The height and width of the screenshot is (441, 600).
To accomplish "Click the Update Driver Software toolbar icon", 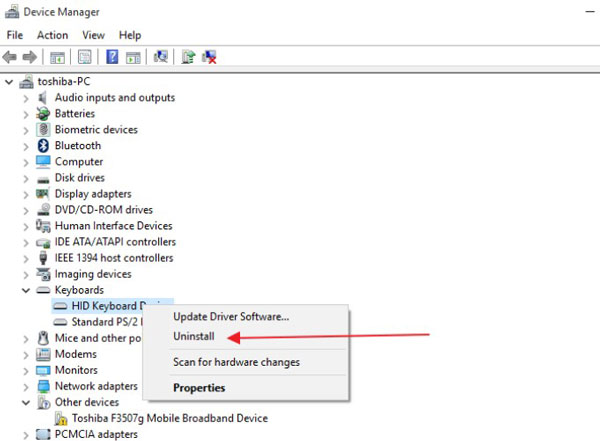I will pyautogui.click(x=188, y=57).
